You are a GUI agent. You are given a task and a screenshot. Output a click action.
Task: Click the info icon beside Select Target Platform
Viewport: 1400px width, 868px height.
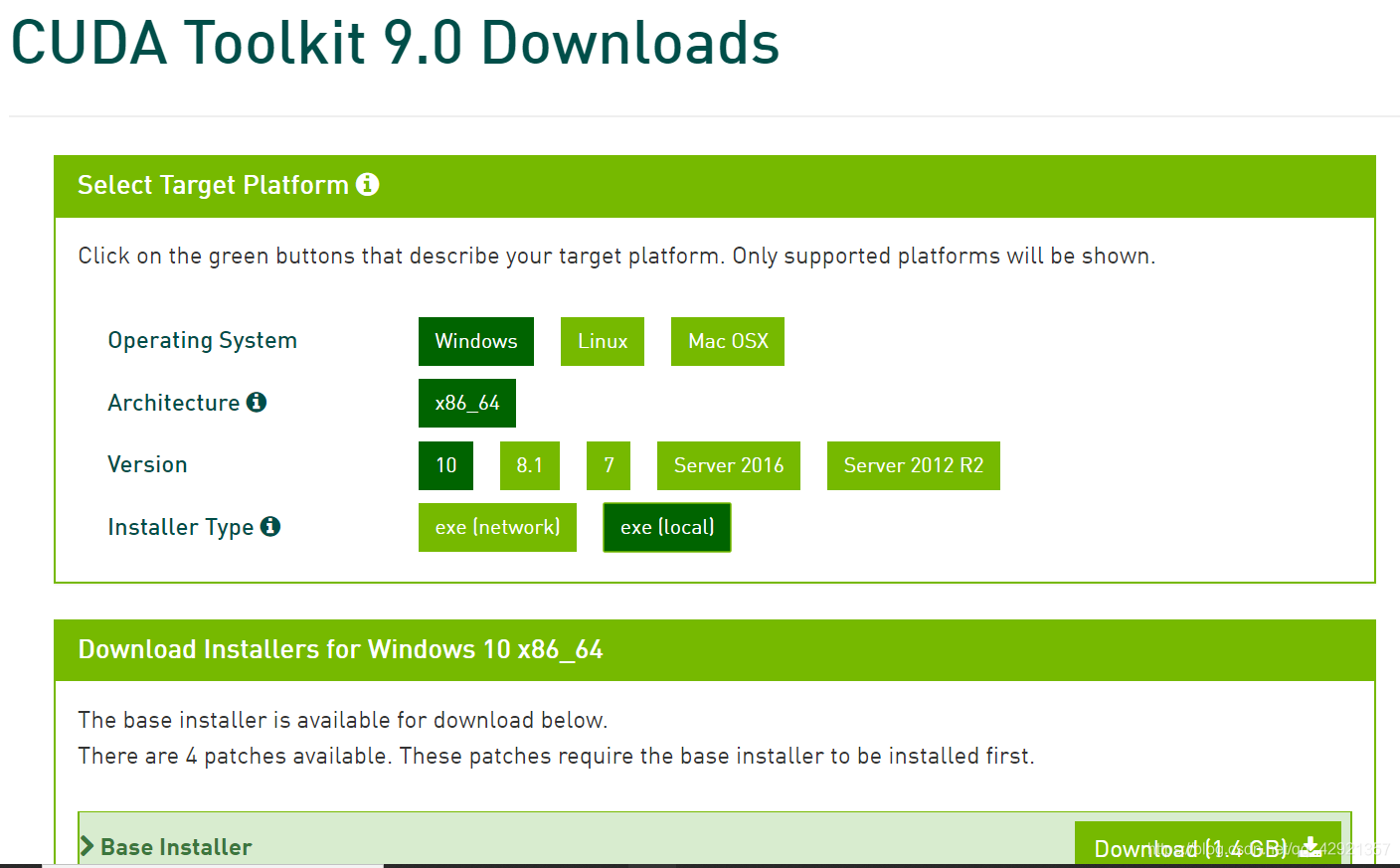(368, 185)
